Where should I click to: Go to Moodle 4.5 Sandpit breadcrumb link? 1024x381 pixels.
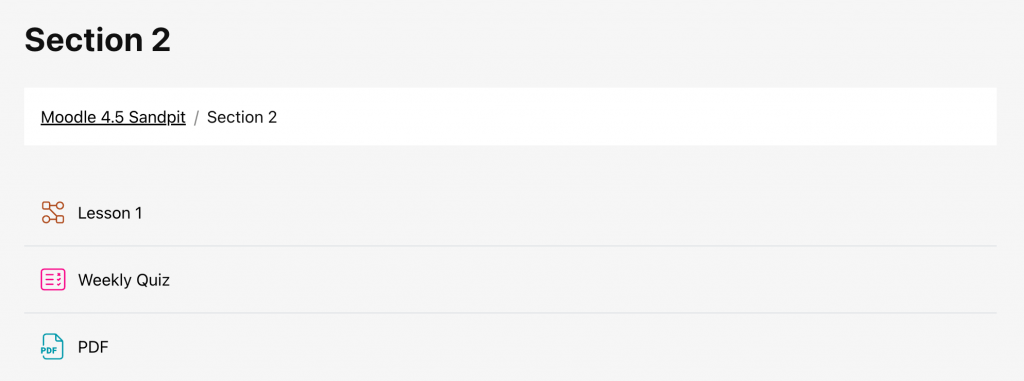pos(113,117)
